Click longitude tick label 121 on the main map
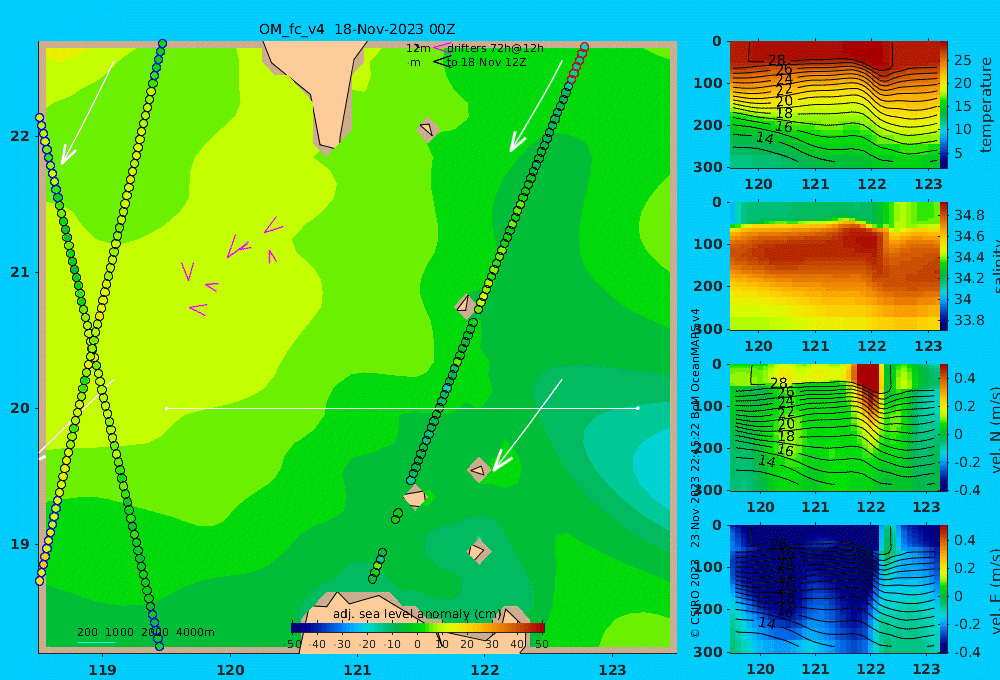This screenshot has width=1000, height=680. pos(357,670)
